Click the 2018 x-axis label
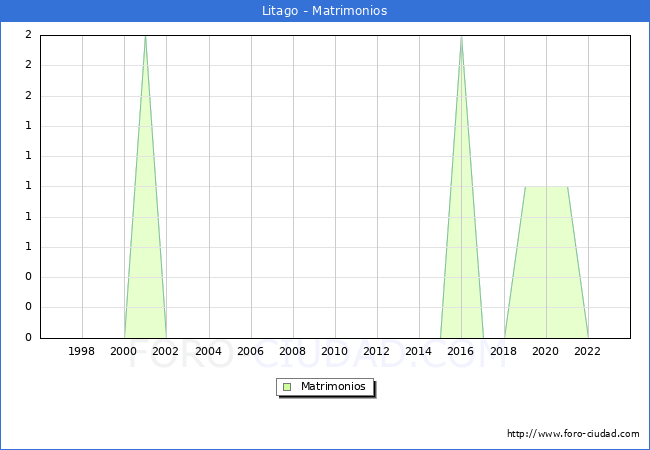The image size is (650, 450). pyautogui.click(x=503, y=351)
